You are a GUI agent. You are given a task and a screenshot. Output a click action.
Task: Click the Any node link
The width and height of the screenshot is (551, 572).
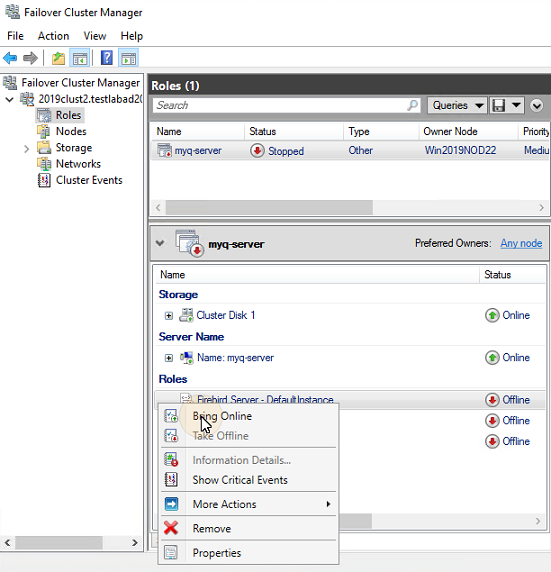[x=521, y=243]
